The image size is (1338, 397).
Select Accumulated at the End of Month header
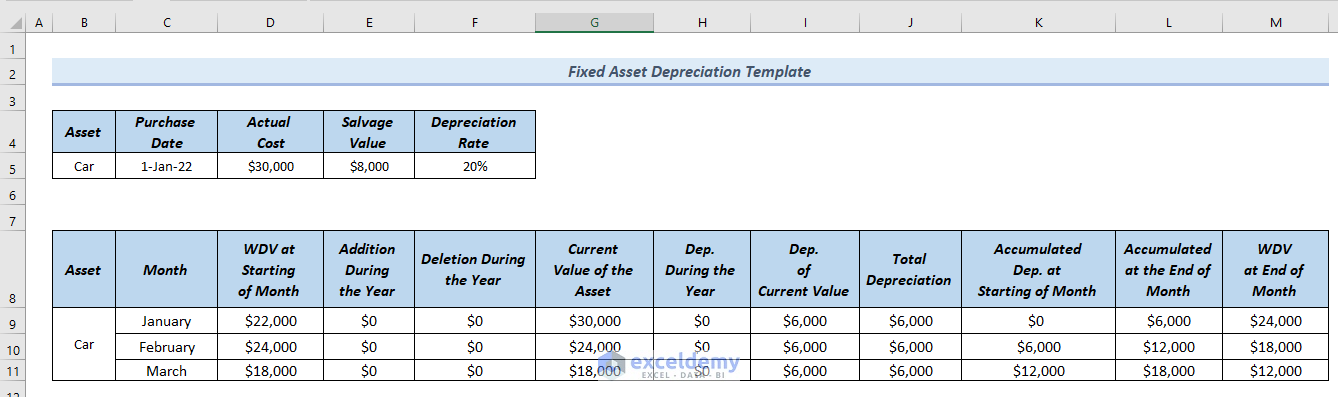[1168, 270]
